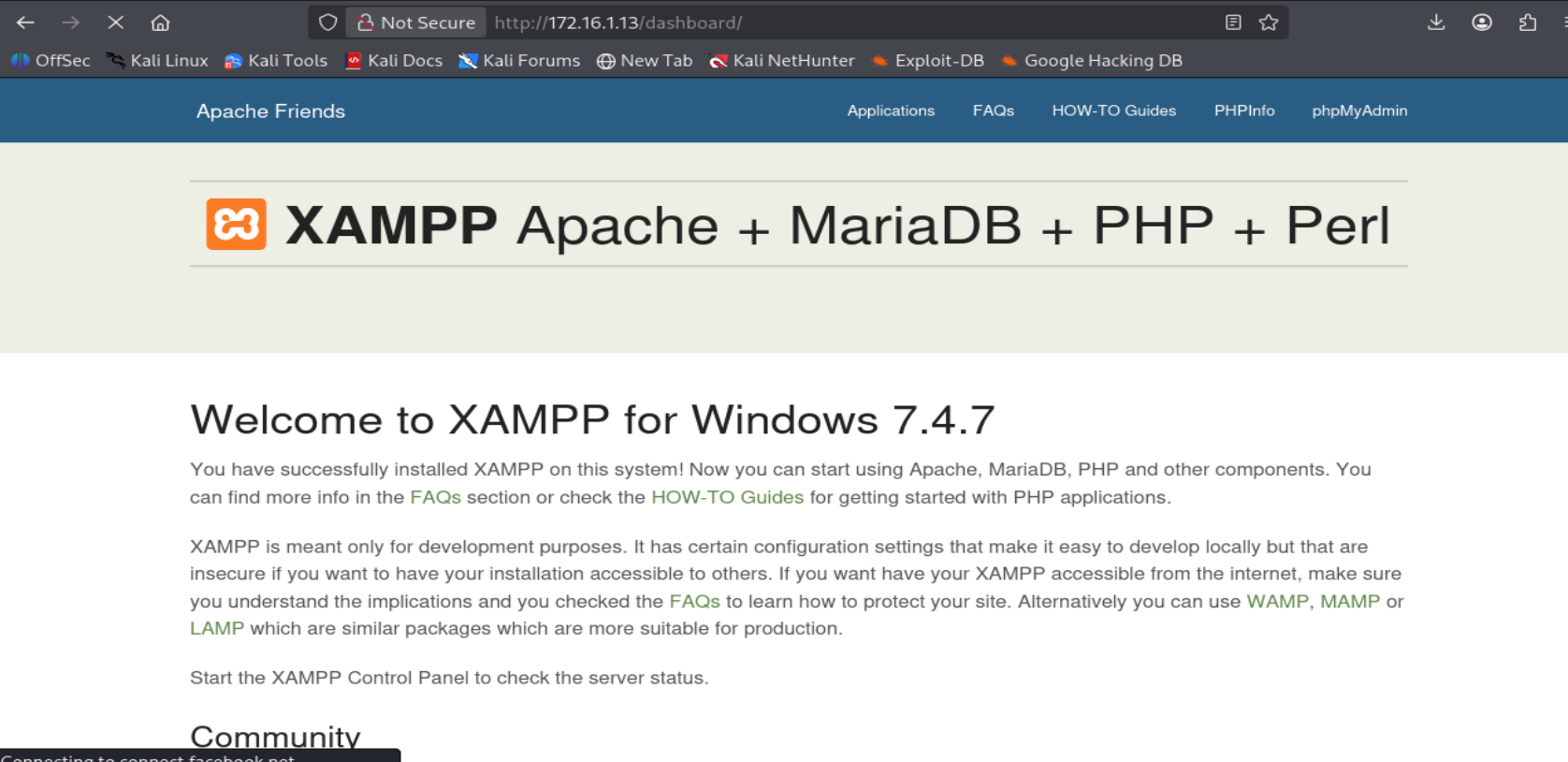Image resolution: width=1568 pixels, height=762 pixels.
Task: Open the Kali Docs bookmark
Action: point(394,61)
